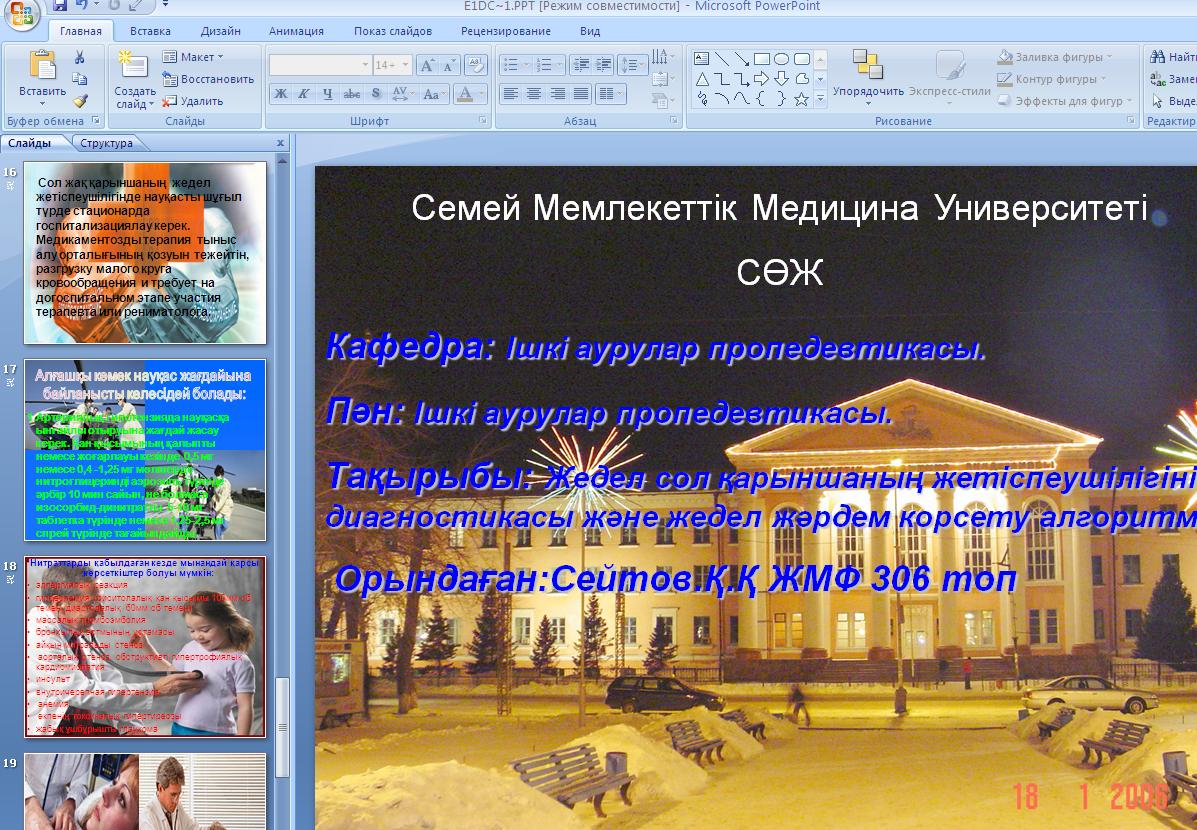1197x830 pixels.
Task: Click the Заменить replace icon
Action: tap(1158, 79)
